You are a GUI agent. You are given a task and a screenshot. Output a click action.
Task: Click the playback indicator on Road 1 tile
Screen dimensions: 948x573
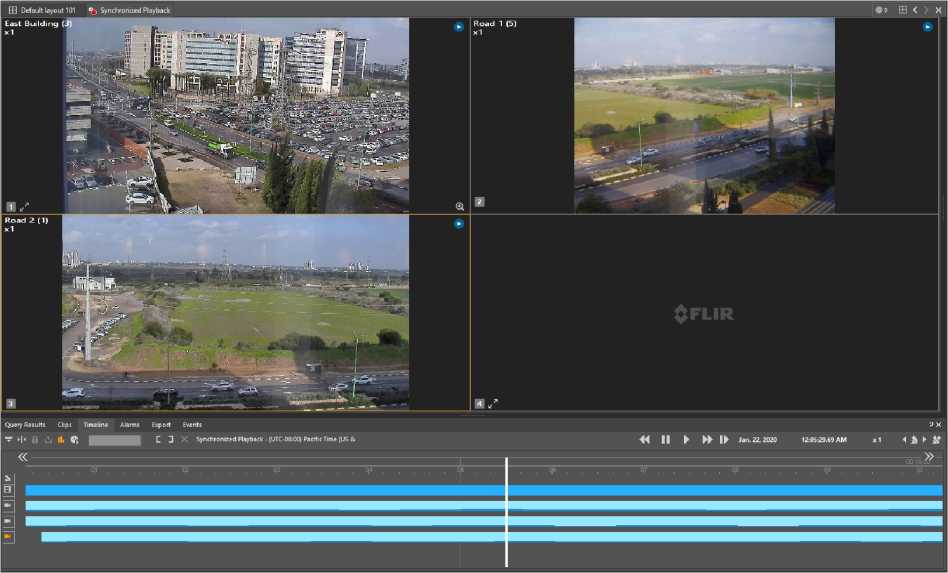[927, 27]
